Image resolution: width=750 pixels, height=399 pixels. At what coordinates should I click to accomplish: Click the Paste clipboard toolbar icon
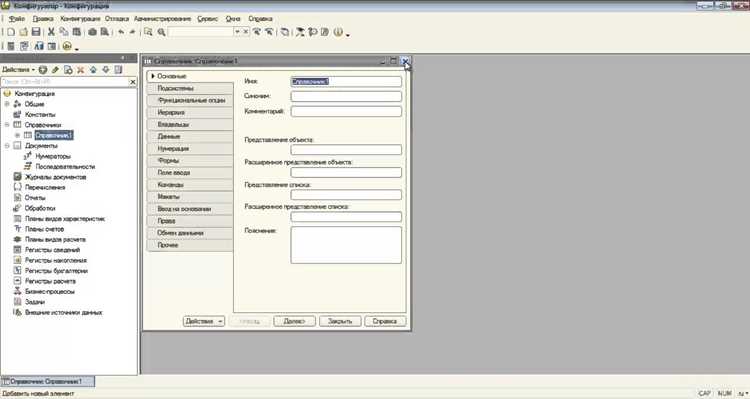pyautogui.click(x=77, y=32)
